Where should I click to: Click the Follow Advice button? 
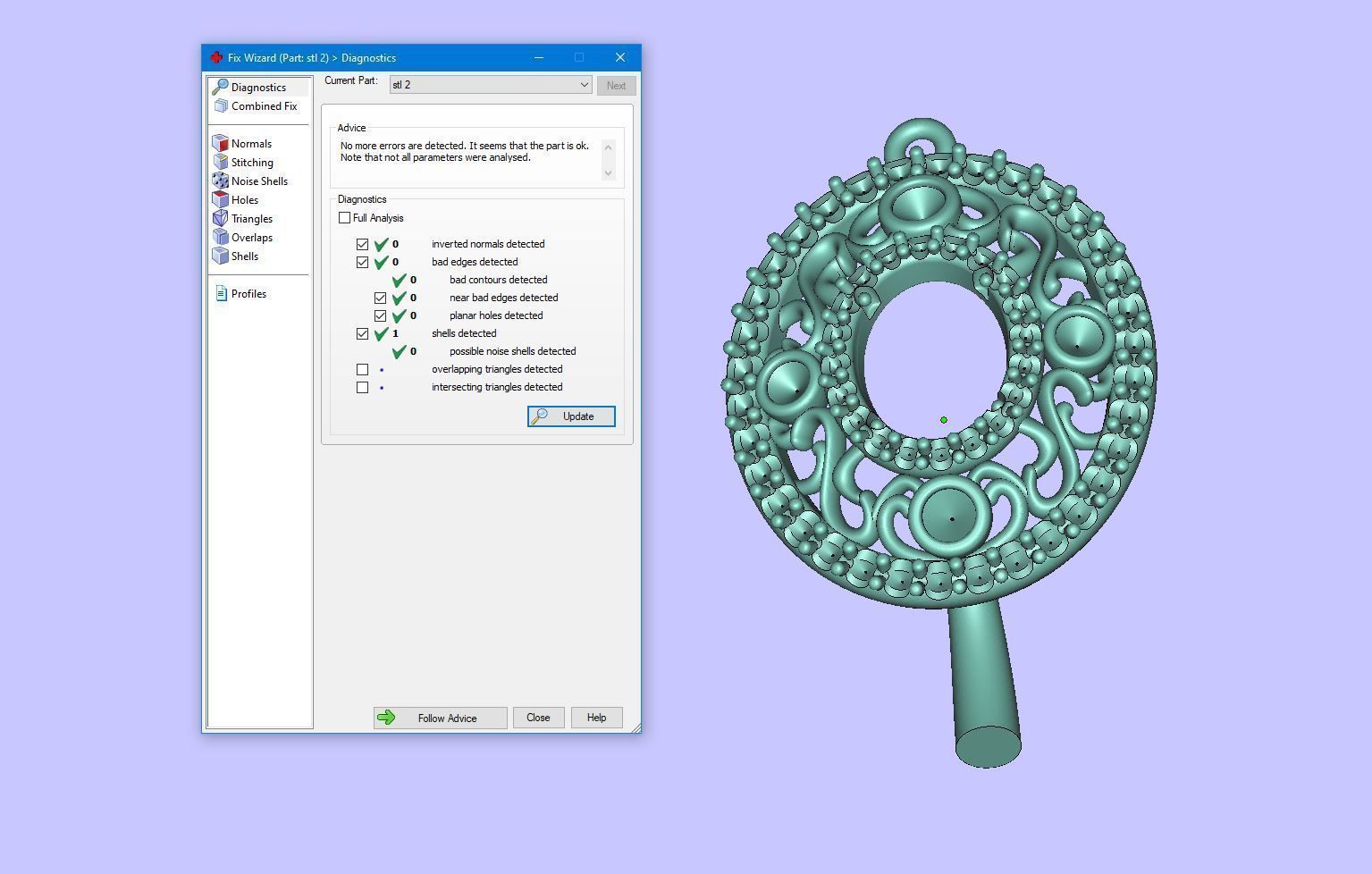[x=440, y=718]
